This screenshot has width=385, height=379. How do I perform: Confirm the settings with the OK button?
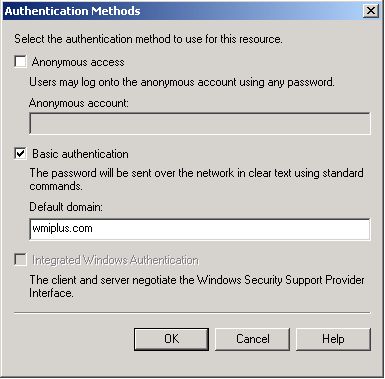(x=171, y=339)
